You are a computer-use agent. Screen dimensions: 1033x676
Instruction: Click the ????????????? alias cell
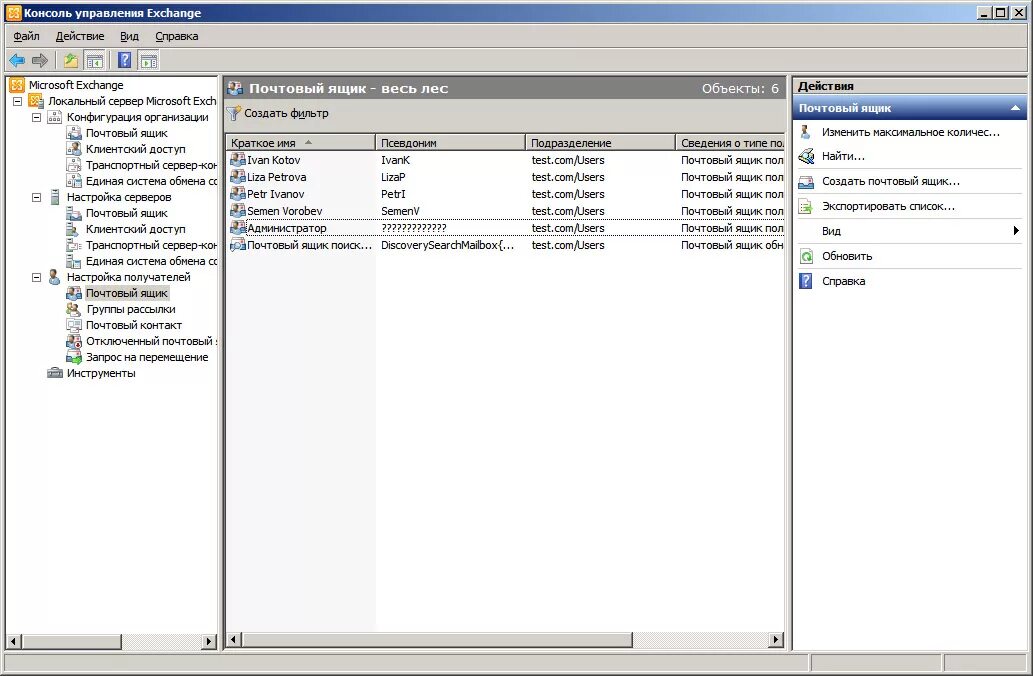(414, 228)
